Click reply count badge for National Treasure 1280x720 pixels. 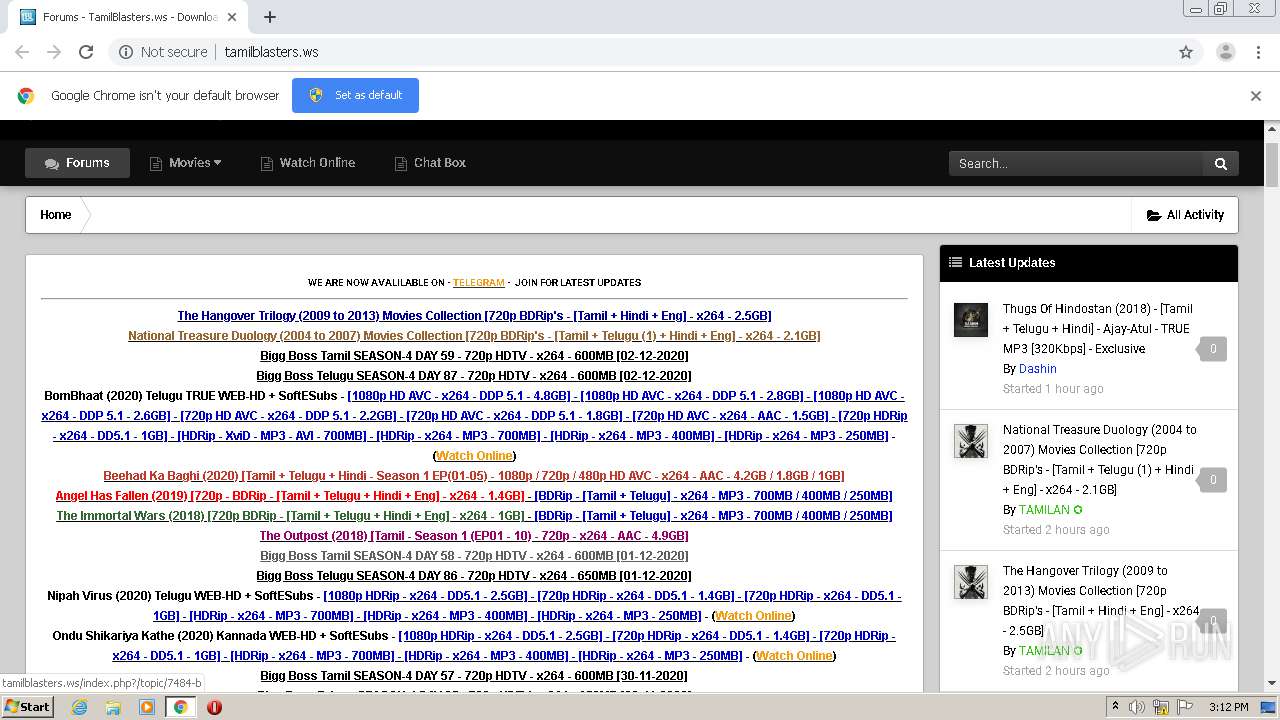pos(1212,480)
